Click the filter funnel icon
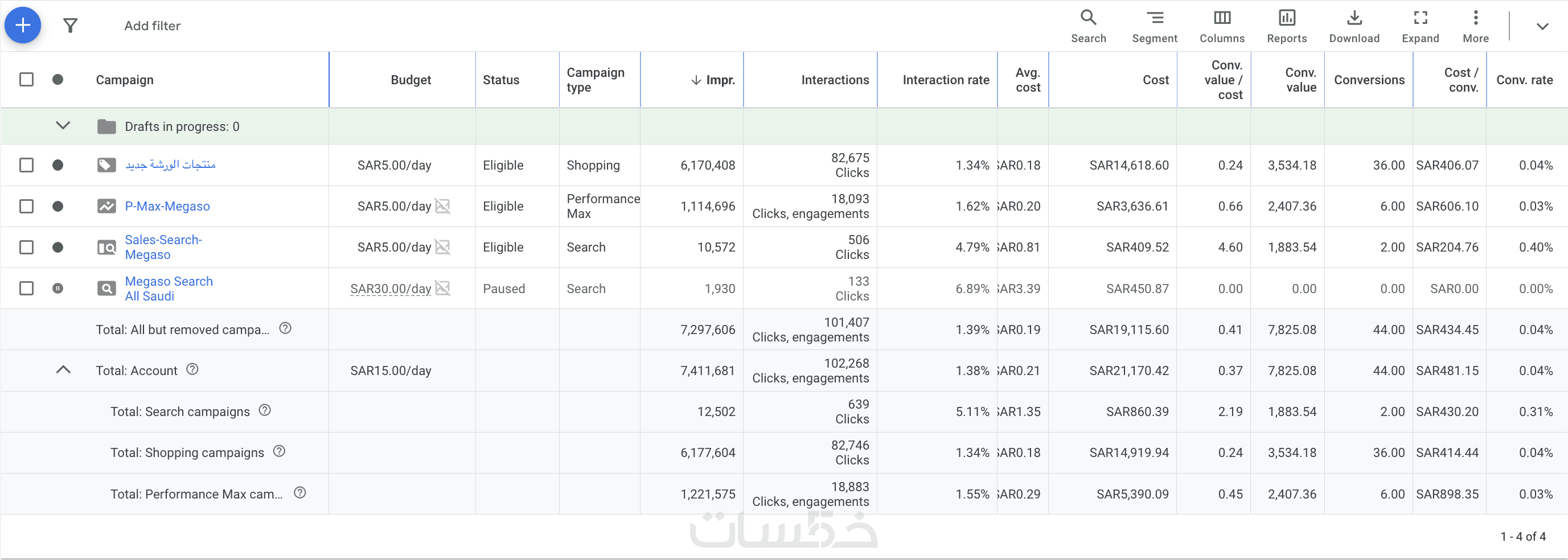Screen dimensions: 1568x560 pyautogui.click(x=71, y=26)
